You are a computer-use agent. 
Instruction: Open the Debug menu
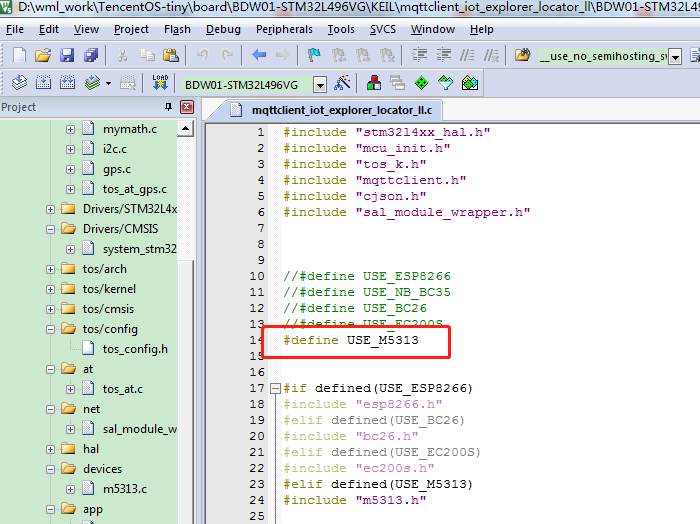point(223,29)
